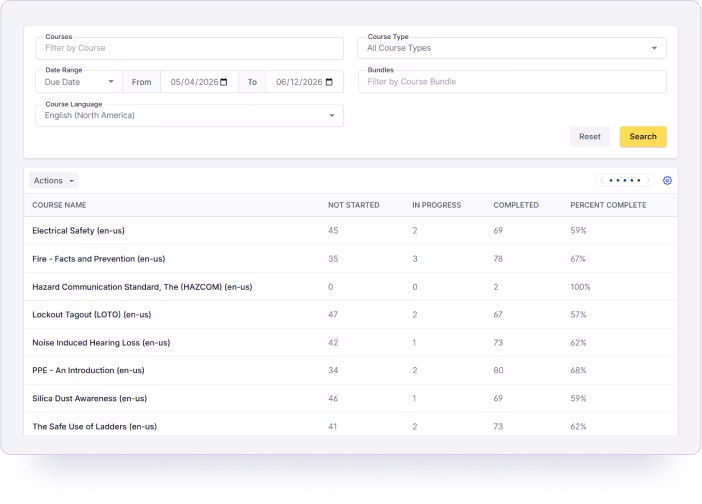The height and width of the screenshot is (504, 702).
Task: Click the Search button
Action: coord(643,137)
